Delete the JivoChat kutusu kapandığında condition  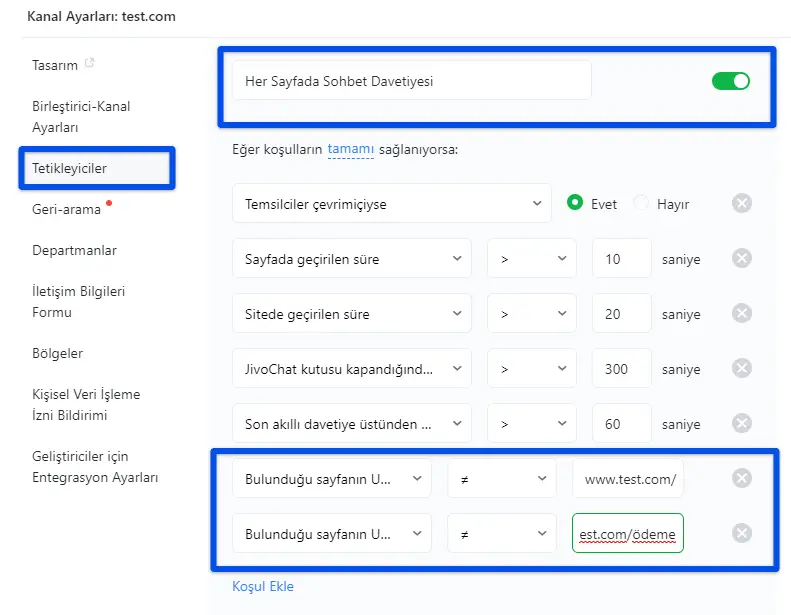pyautogui.click(x=742, y=369)
